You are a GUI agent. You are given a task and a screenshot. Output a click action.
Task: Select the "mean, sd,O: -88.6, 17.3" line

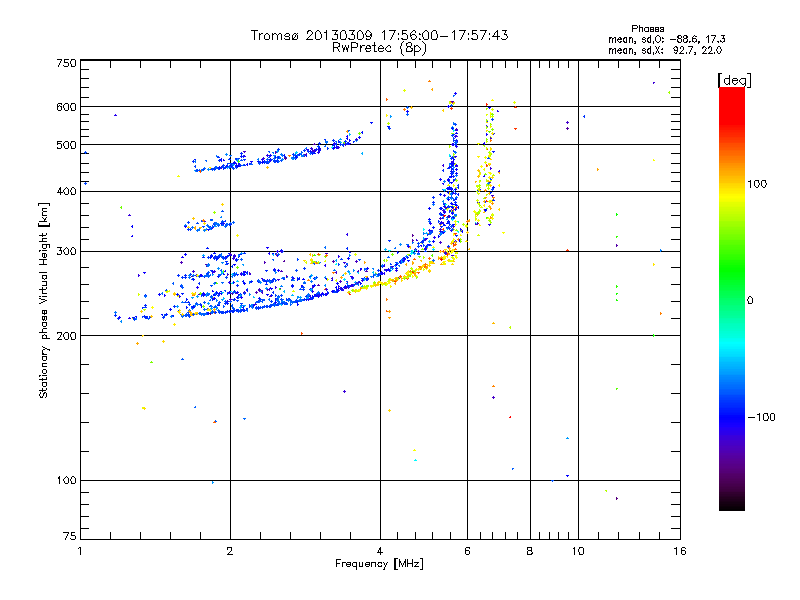click(666, 39)
